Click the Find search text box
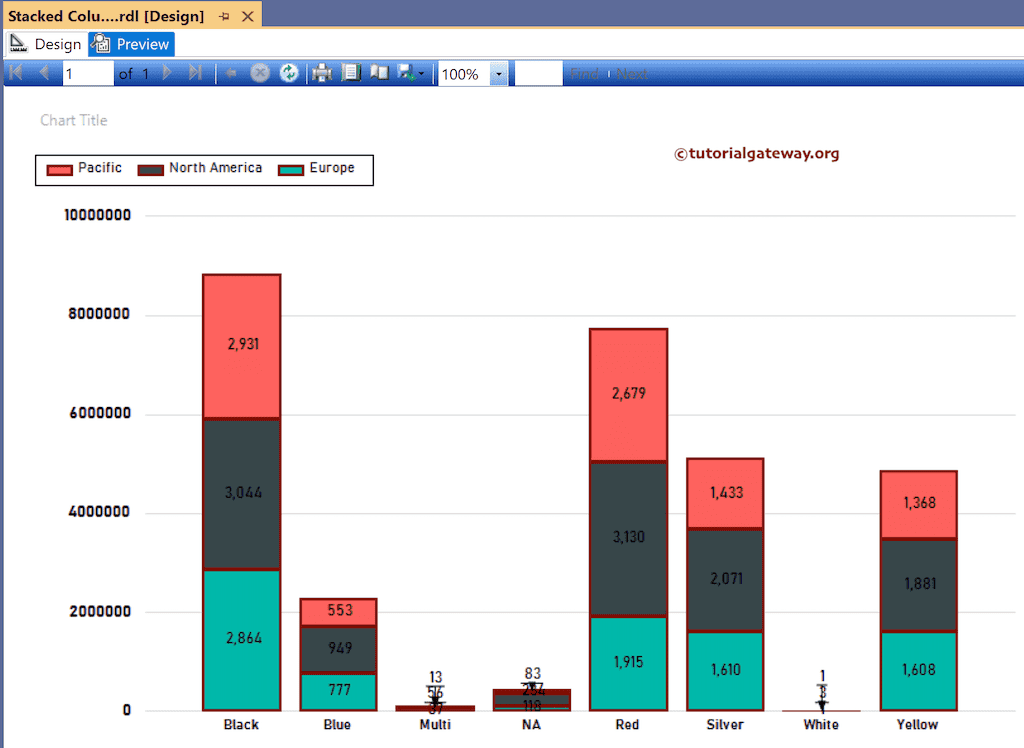This screenshot has height=748, width=1024. [537, 73]
